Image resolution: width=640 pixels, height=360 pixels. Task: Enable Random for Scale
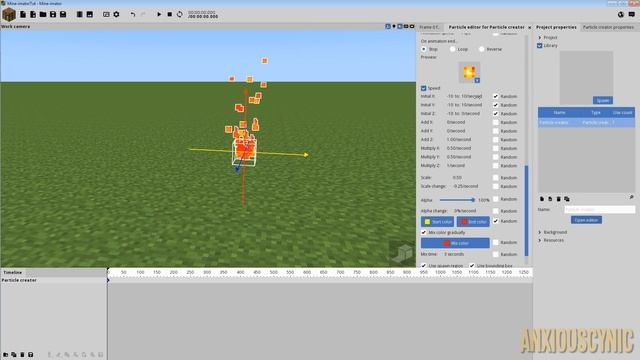[x=496, y=178]
